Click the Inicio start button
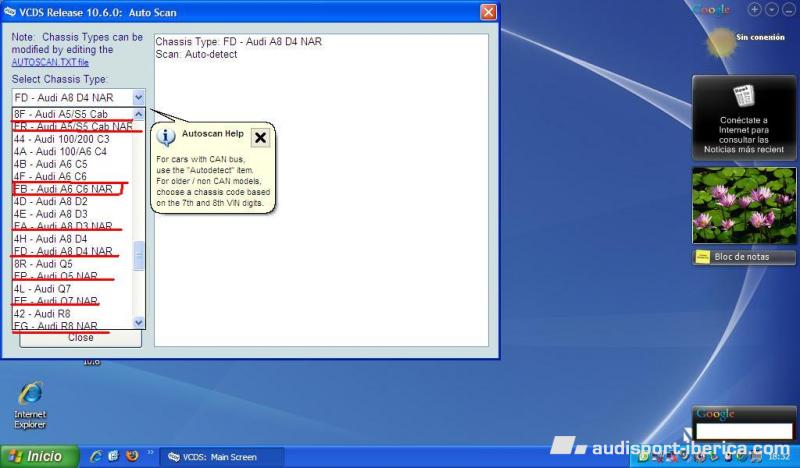 [39, 456]
